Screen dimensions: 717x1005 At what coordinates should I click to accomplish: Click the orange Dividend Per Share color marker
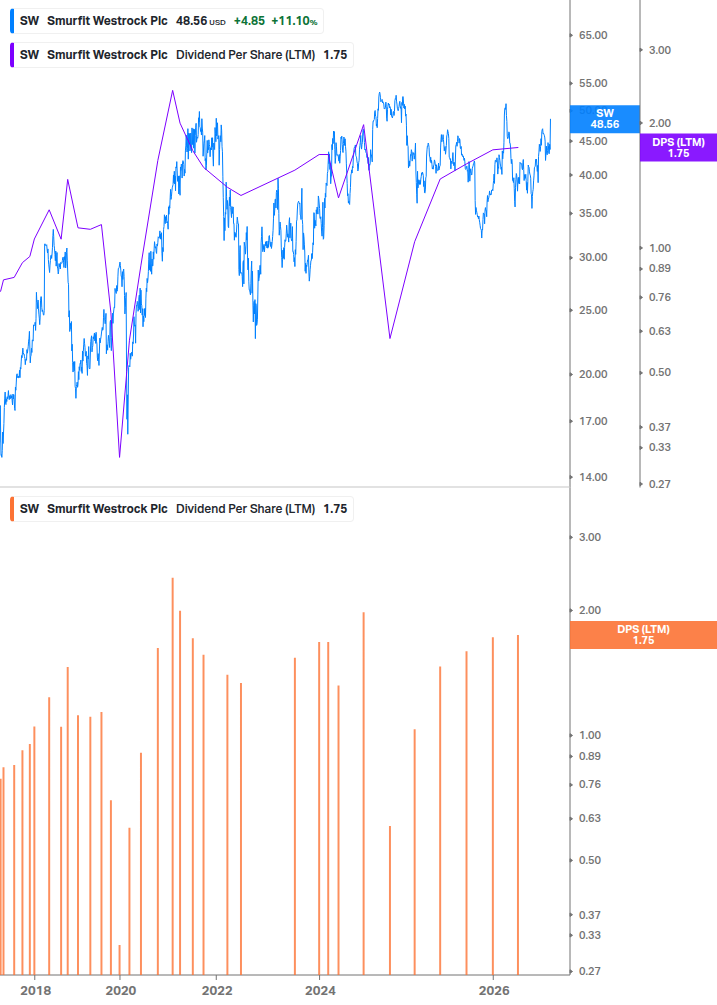point(12,509)
